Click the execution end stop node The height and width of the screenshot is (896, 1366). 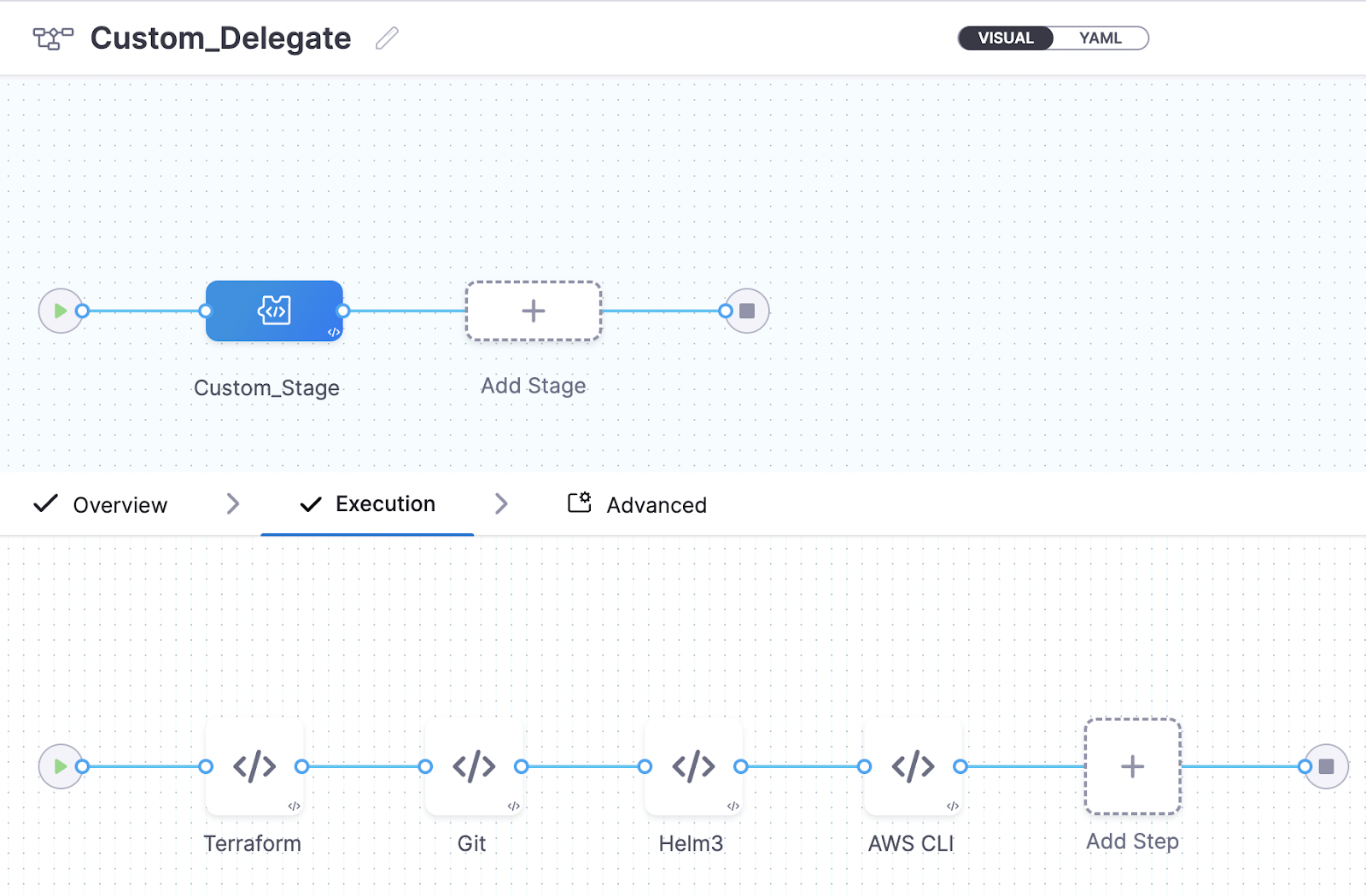[1326, 766]
